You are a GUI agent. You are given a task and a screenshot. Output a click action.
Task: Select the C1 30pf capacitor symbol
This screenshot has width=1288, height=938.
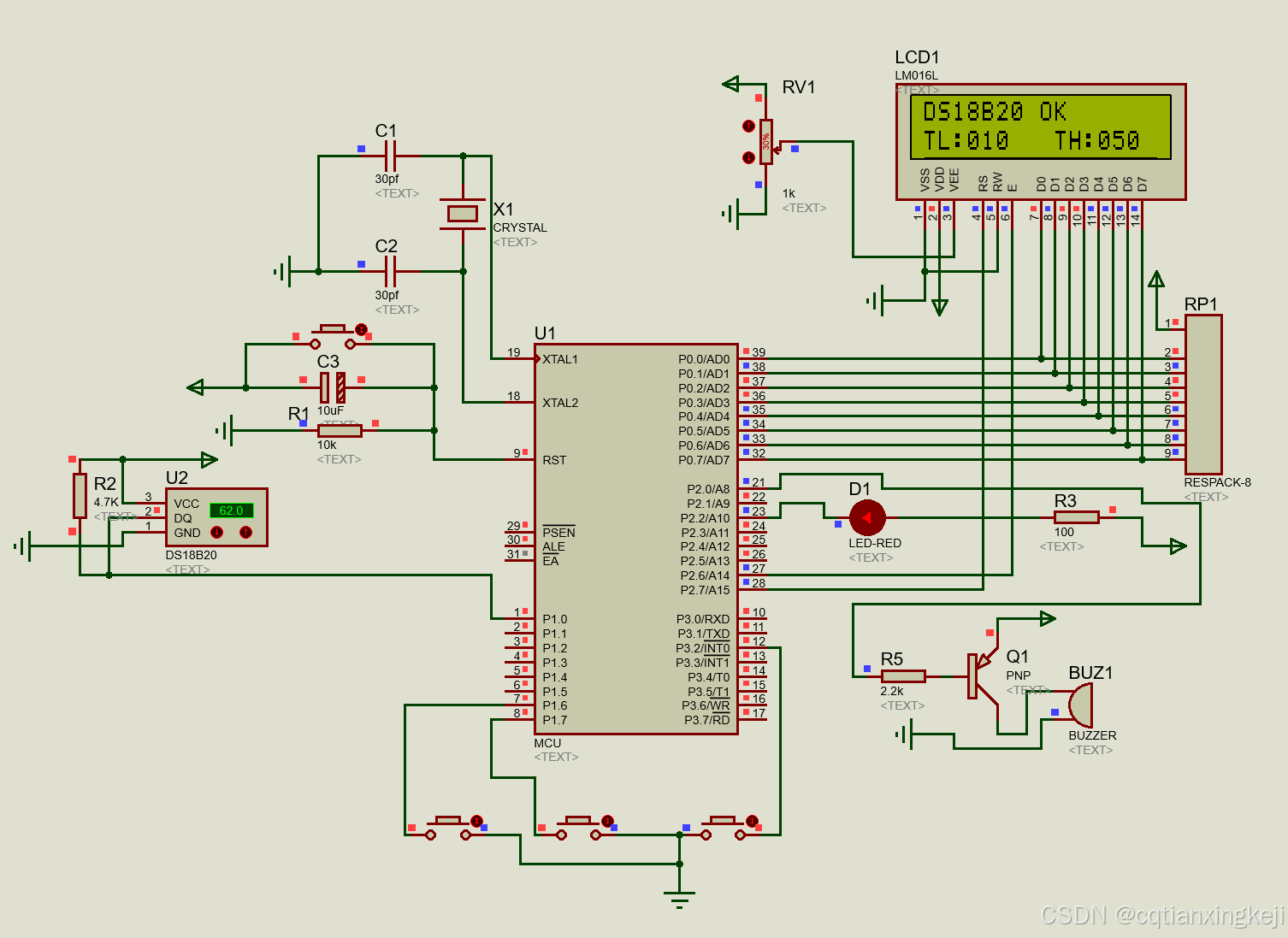coord(391,156)
